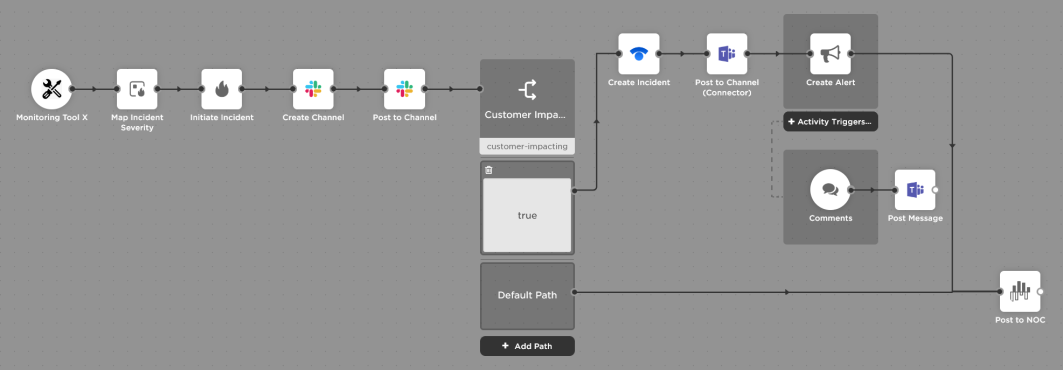This screenshot has height=370, width=1063.
Task: Select the Initiate Incident flame icon
Action: [222, 89]
